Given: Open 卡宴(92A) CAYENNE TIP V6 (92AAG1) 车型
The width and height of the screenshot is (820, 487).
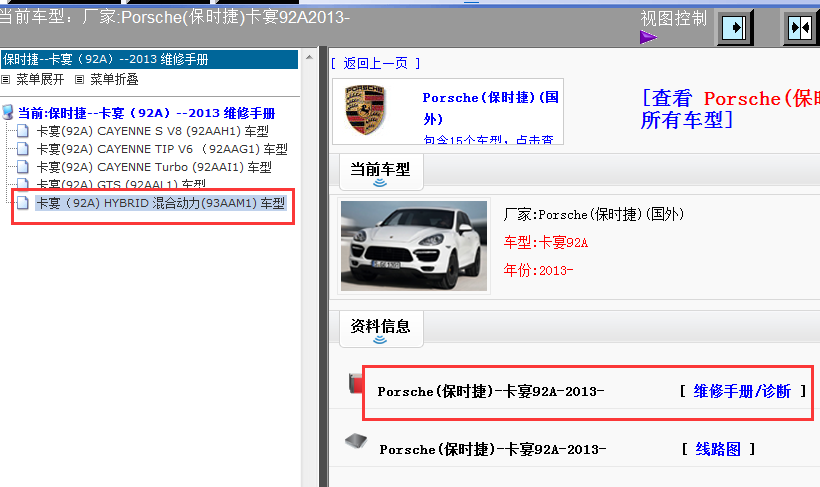Looking at the screenshot, I should [x=162, y=149].
